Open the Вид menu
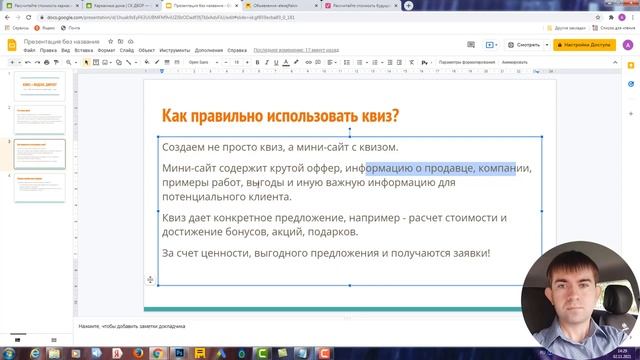 (66, 50)
